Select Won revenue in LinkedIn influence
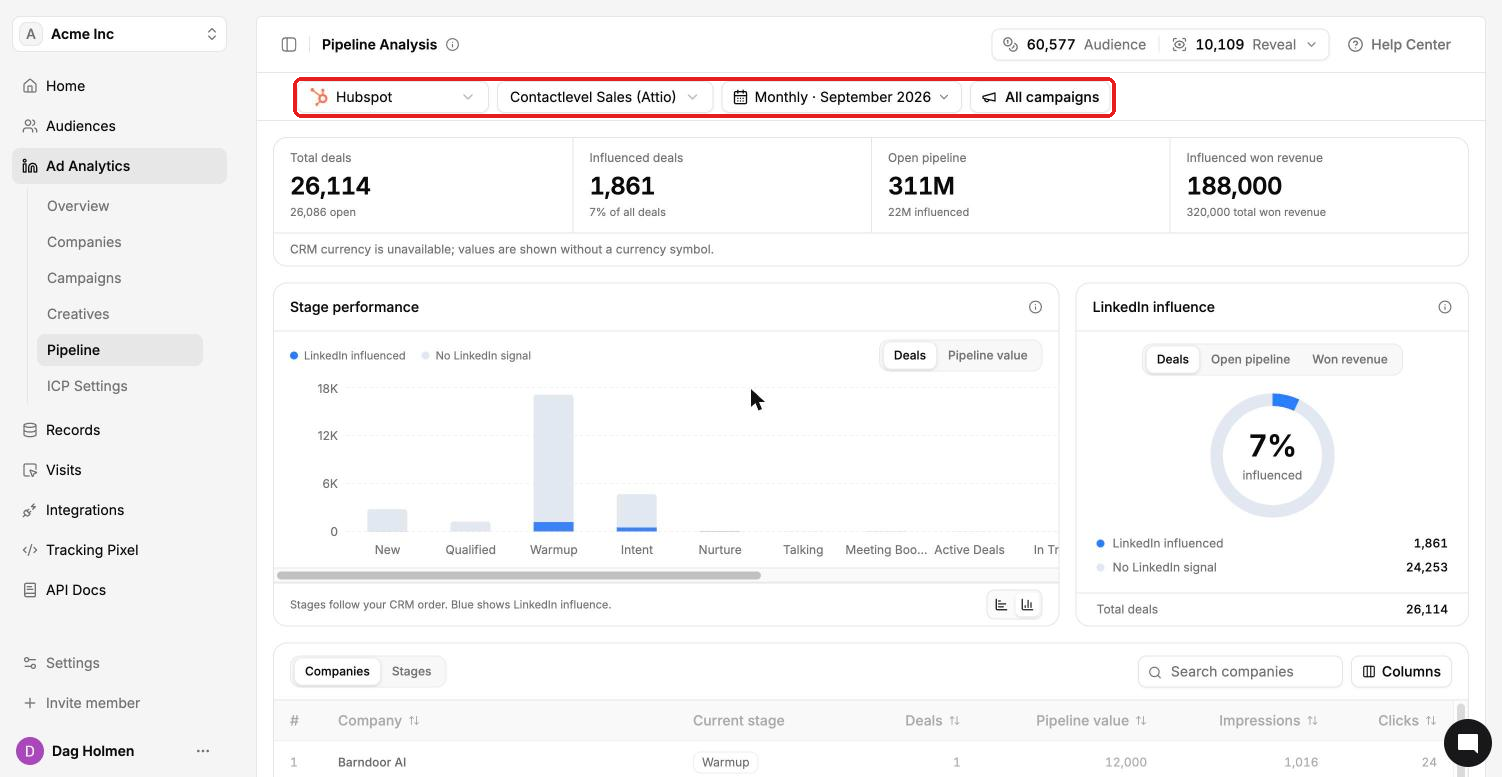This screenshot has width=1502, height=777. click(1349, 359)
